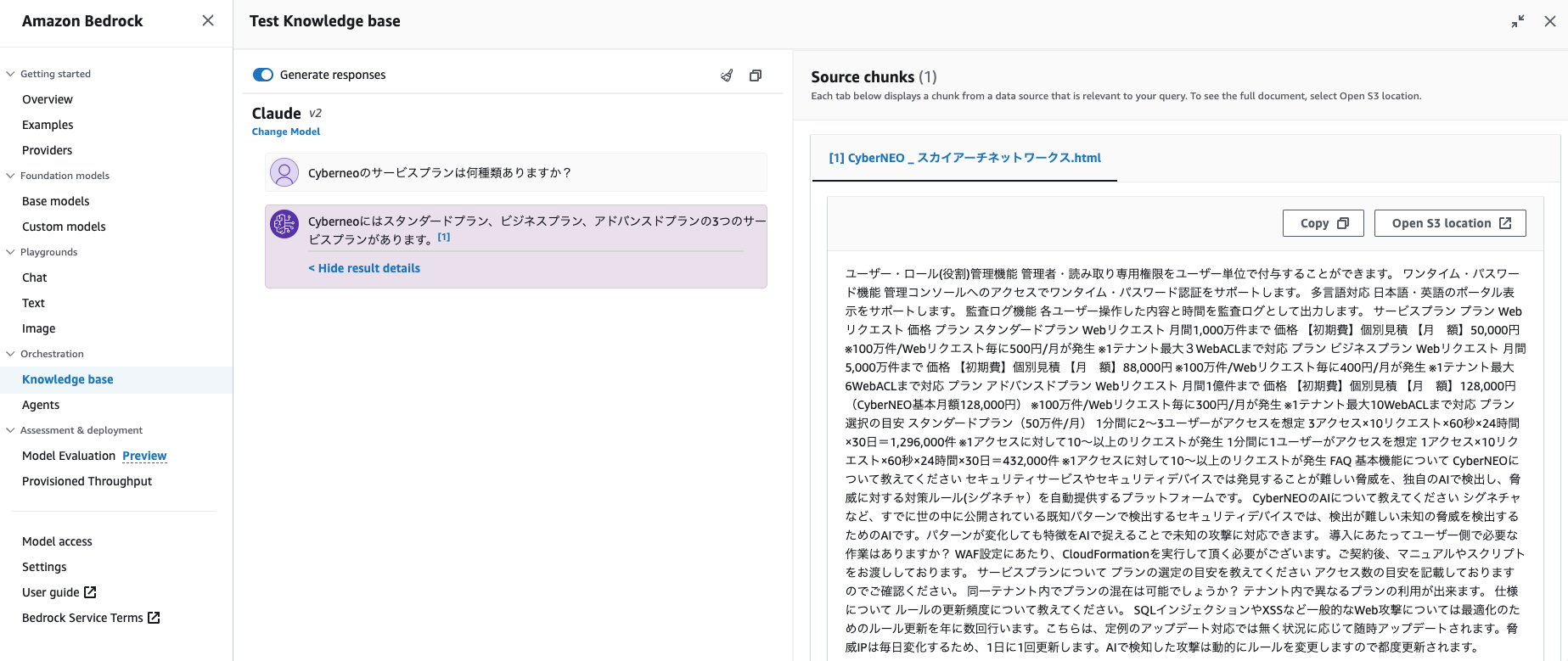The width and height of the screenshot is (1568, 661).
Task: Collapse the Getting started section
Action: [10, 74]
